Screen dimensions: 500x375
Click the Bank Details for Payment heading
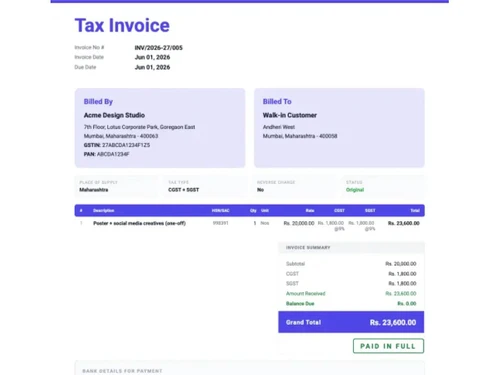tap(122, 371)
